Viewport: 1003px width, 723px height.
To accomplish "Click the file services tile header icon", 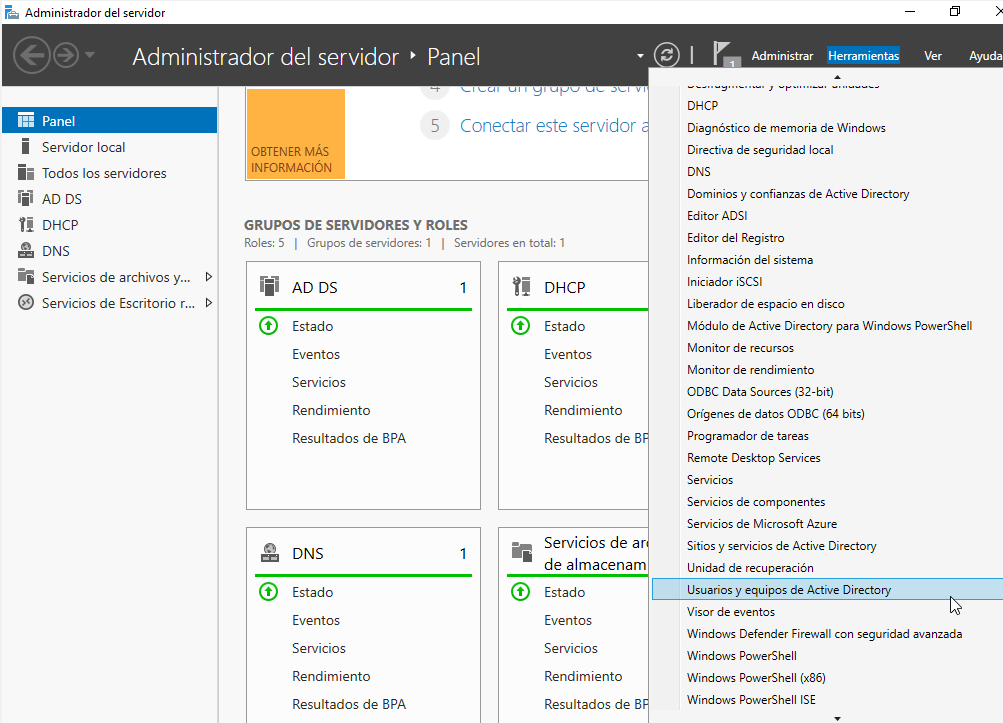I will click(521, 552).
